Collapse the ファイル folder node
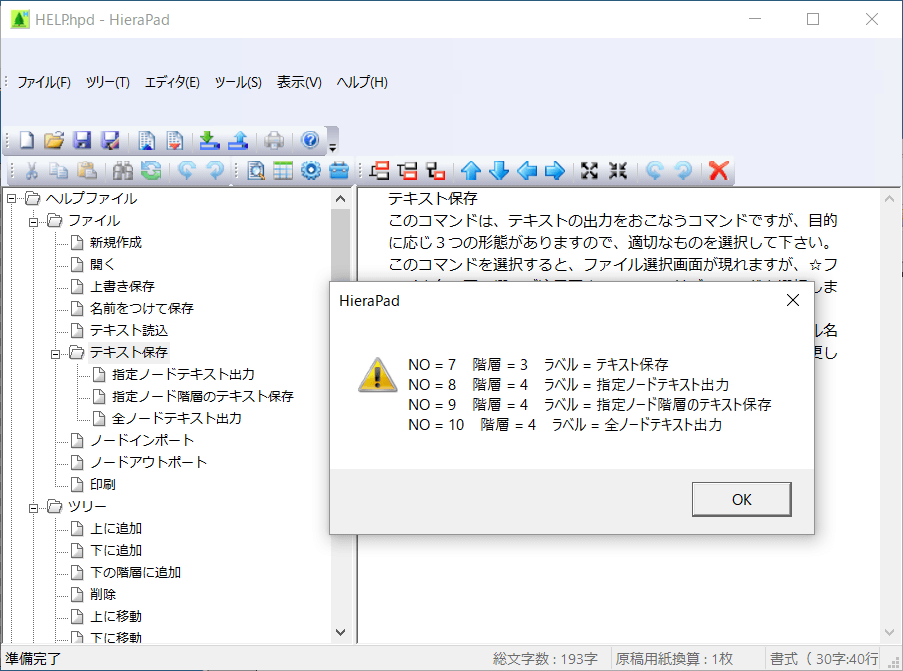This screenshot has height=671, width=903. point(34,221)
